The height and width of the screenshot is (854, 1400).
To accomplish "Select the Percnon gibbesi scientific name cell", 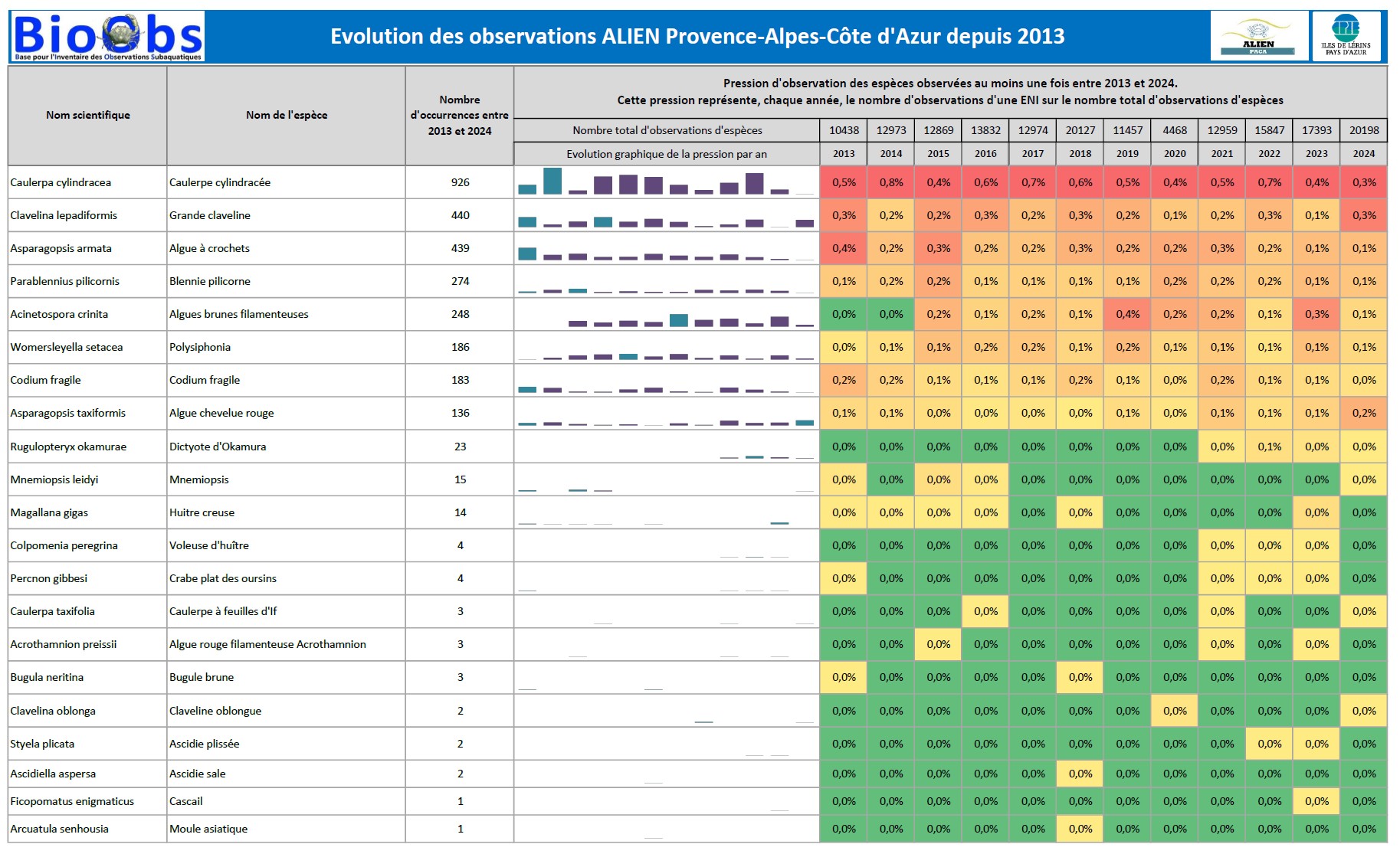I will pyautogui.click(x=49, y=579).
